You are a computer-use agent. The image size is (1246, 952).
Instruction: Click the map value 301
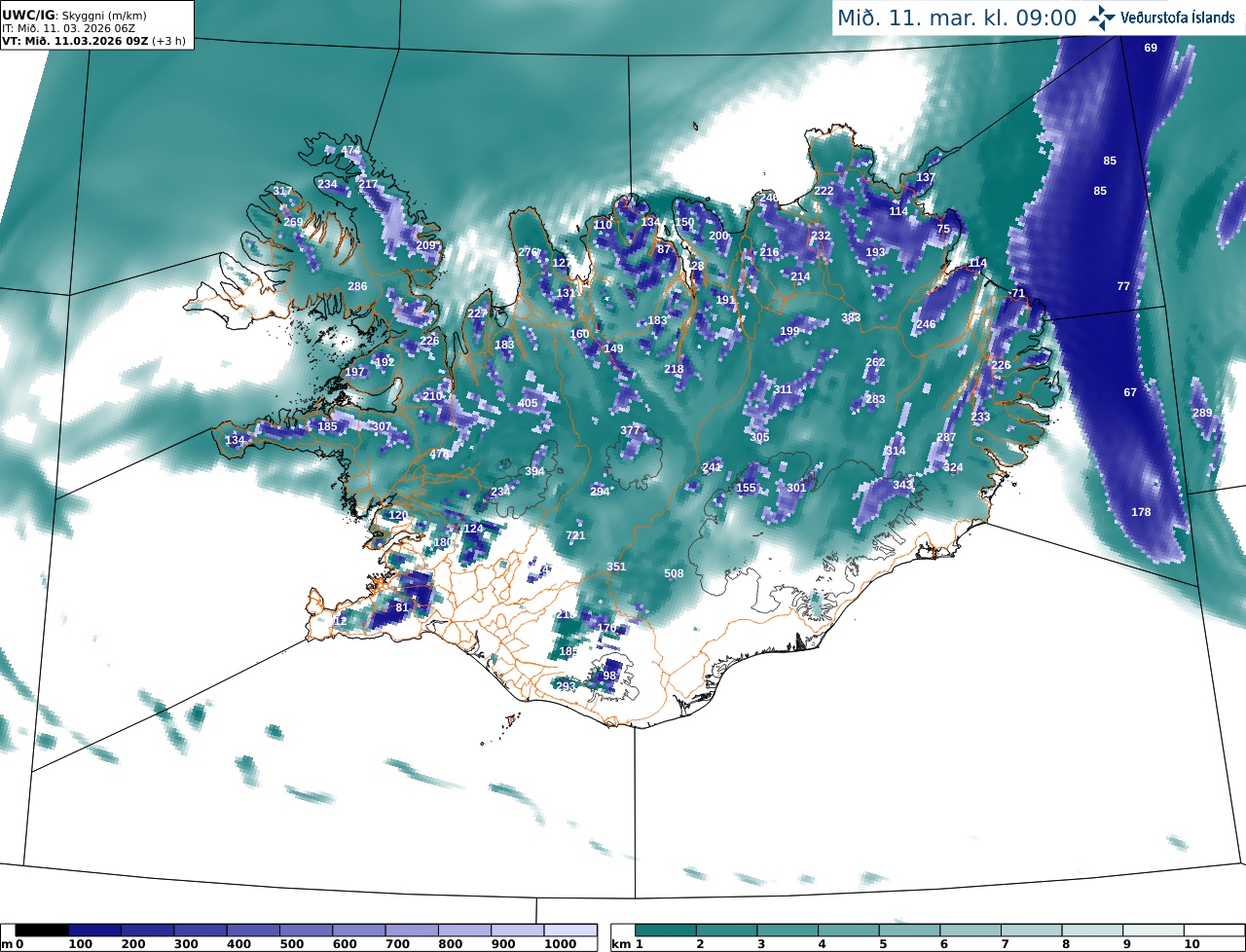click(x=796, y=488)
